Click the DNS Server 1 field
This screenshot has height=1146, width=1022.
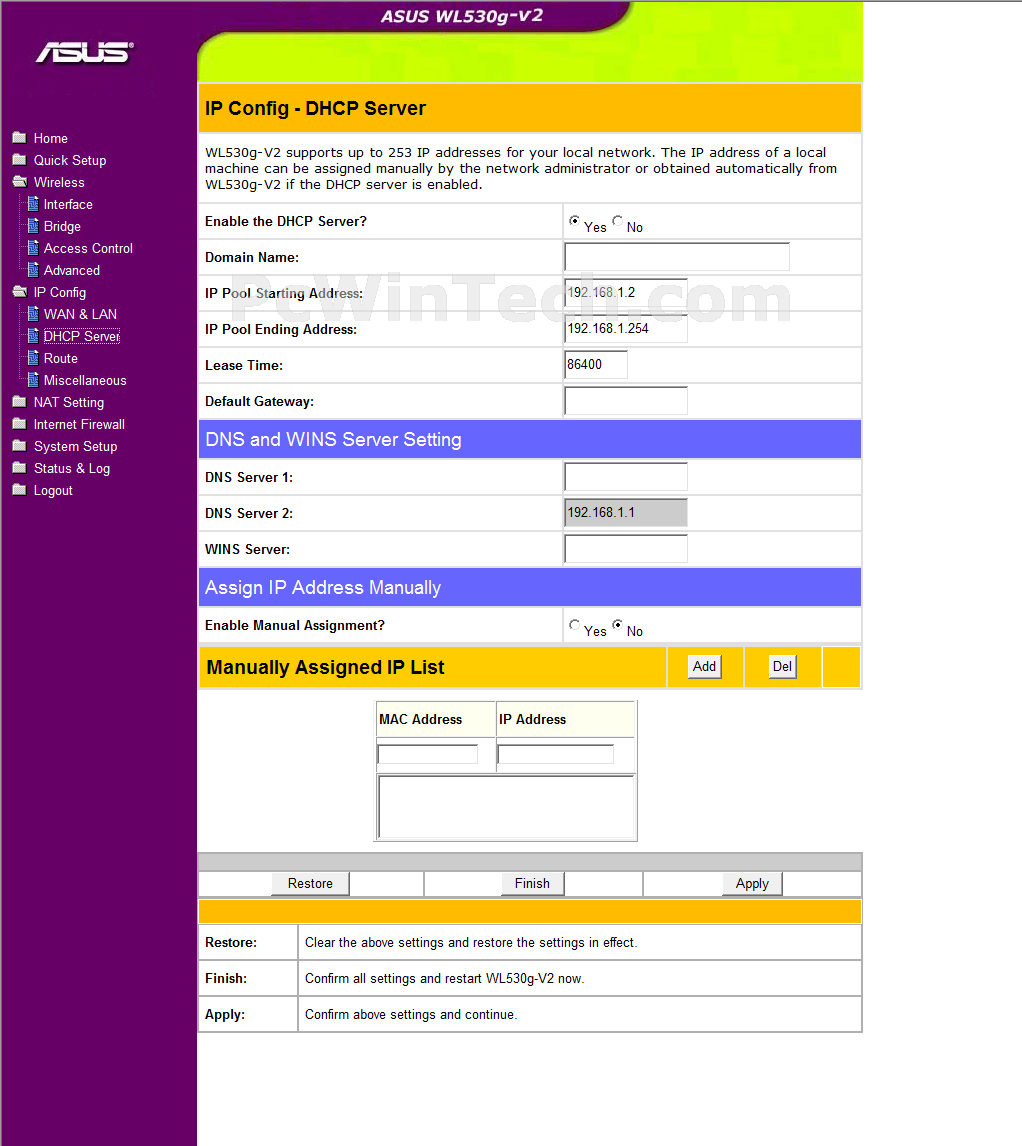tap(626, 477)
